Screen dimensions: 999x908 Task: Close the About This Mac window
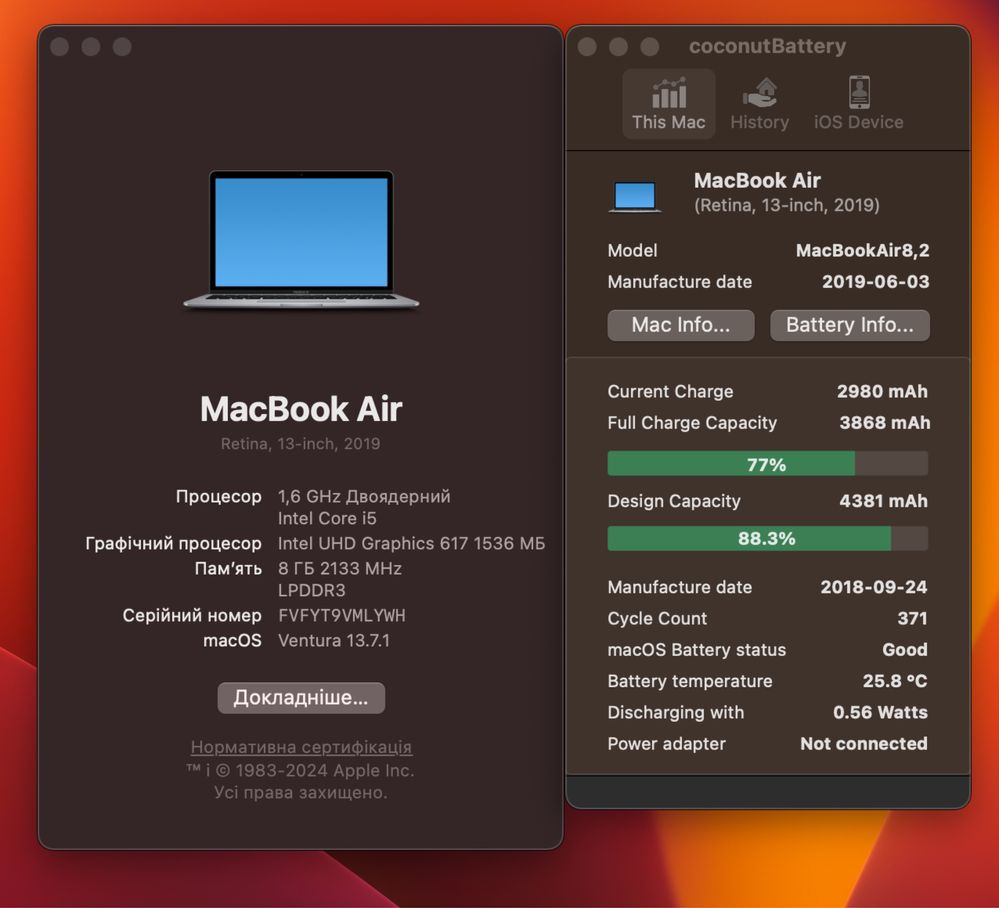[x=59, y=47]
